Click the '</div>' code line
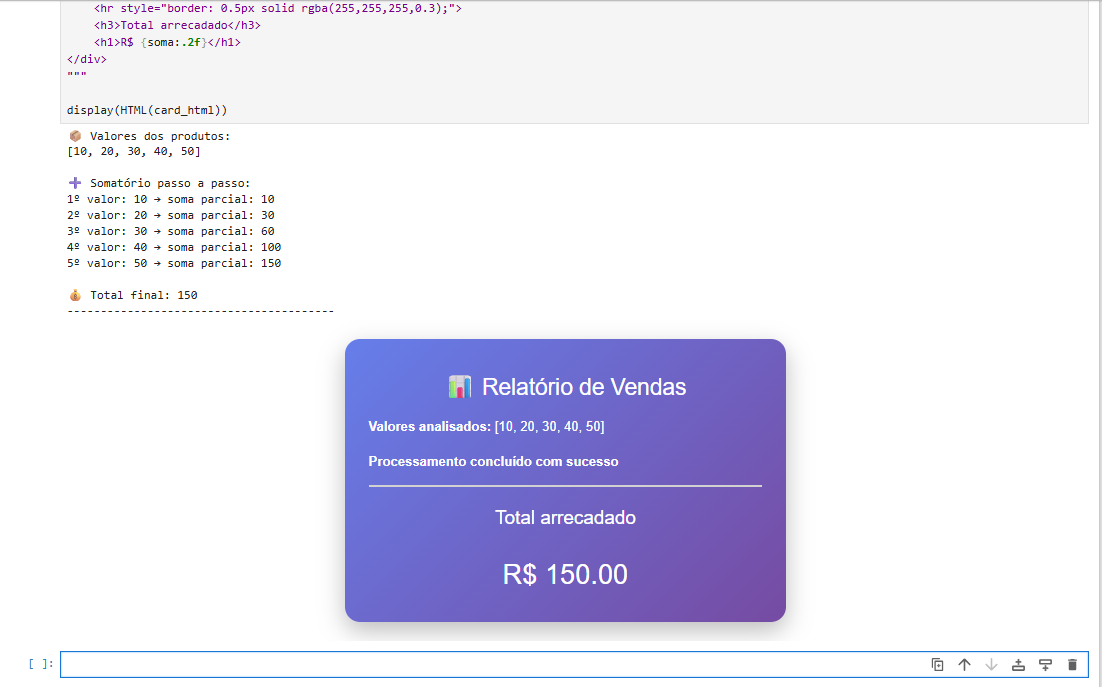Image resolution: width=1102 pixels, height=687 pixels. pos(86,59)
